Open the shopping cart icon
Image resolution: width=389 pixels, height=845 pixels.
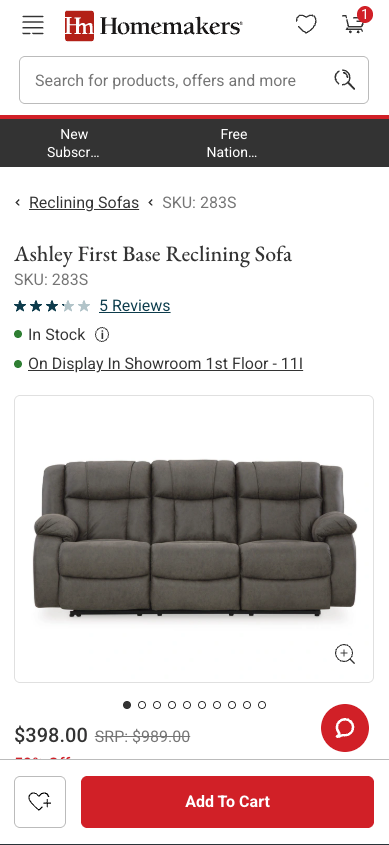pos(356,22)
